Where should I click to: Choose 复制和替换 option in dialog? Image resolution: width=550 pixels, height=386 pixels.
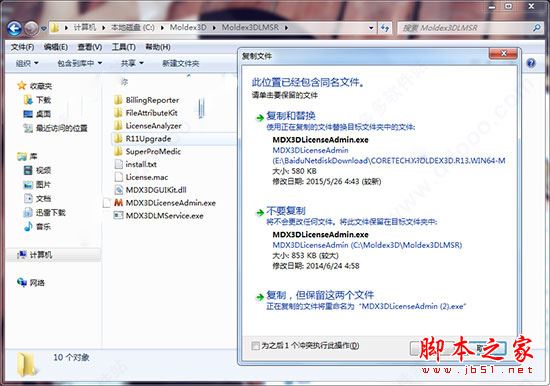pos(290,115)
